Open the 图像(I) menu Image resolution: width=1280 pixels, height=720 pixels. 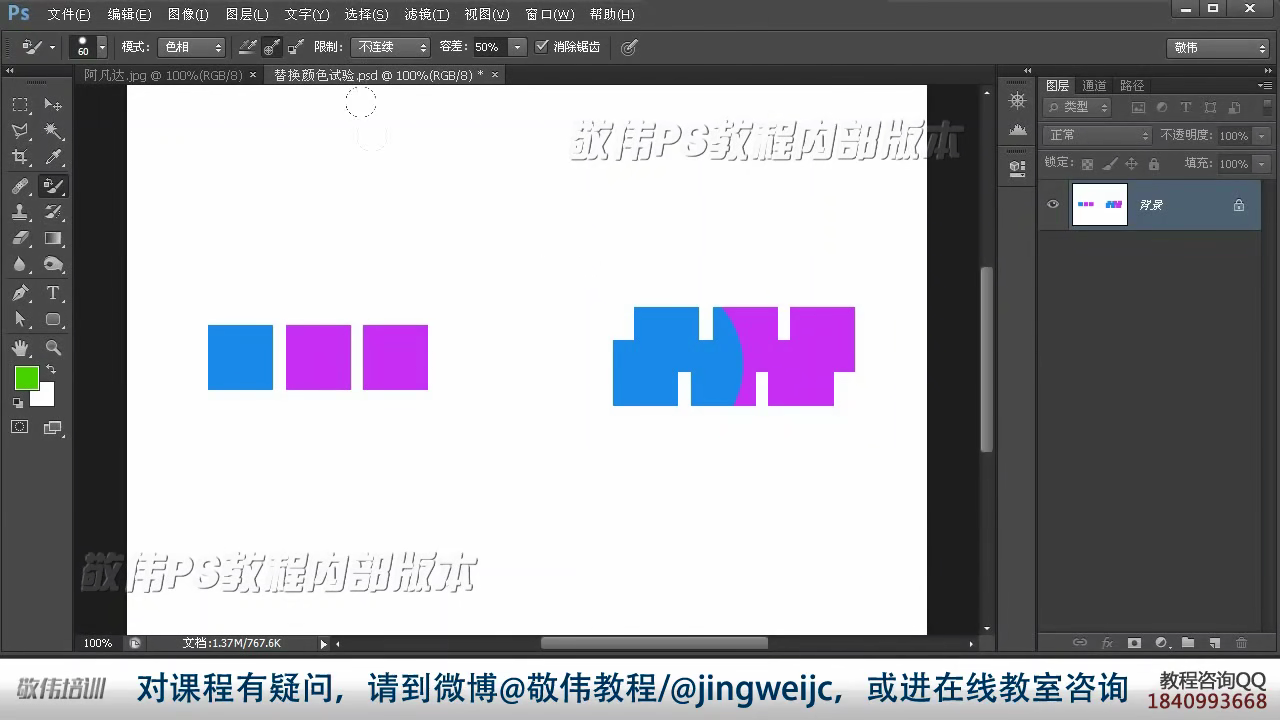pyautogui.click(x=188, y=15)
